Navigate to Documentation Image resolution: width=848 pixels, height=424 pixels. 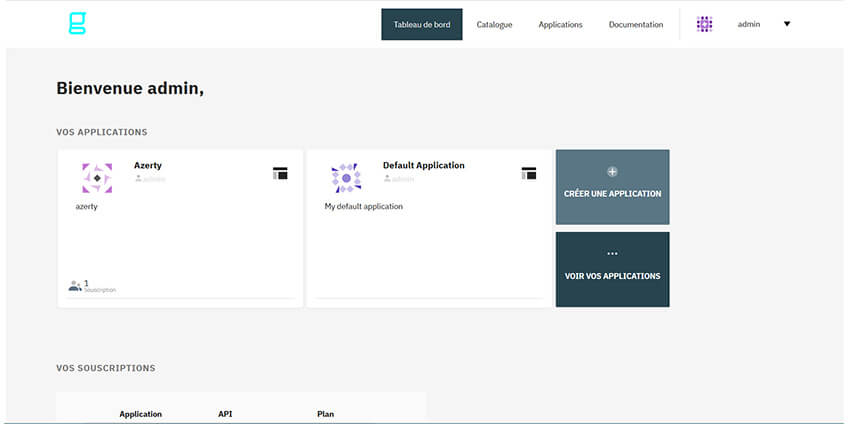pyautogui.click(x=635, y=24)
